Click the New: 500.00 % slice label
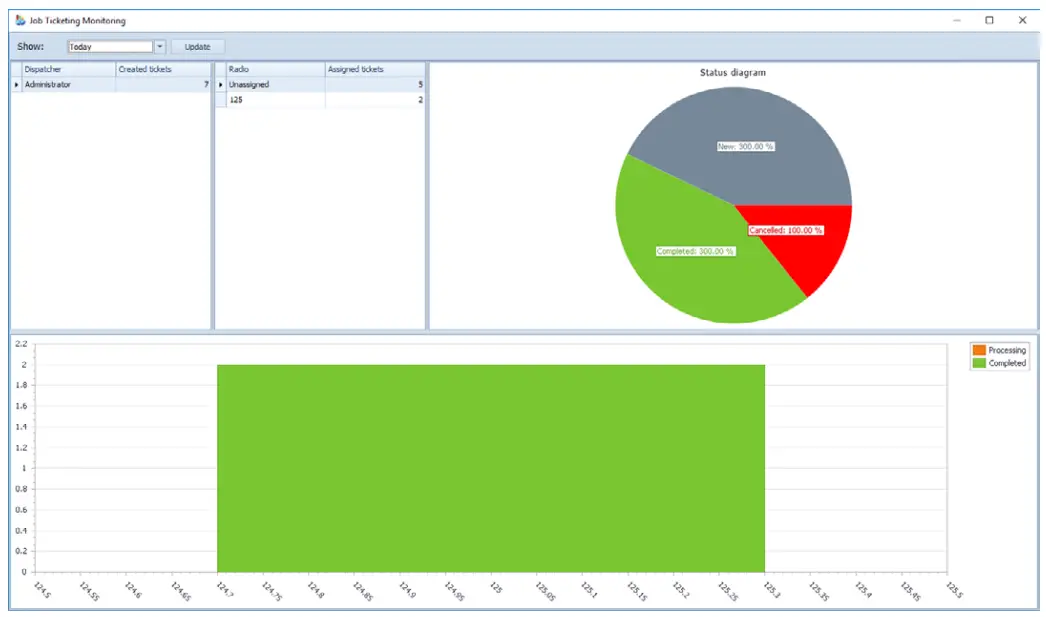 tap(747, 146)
